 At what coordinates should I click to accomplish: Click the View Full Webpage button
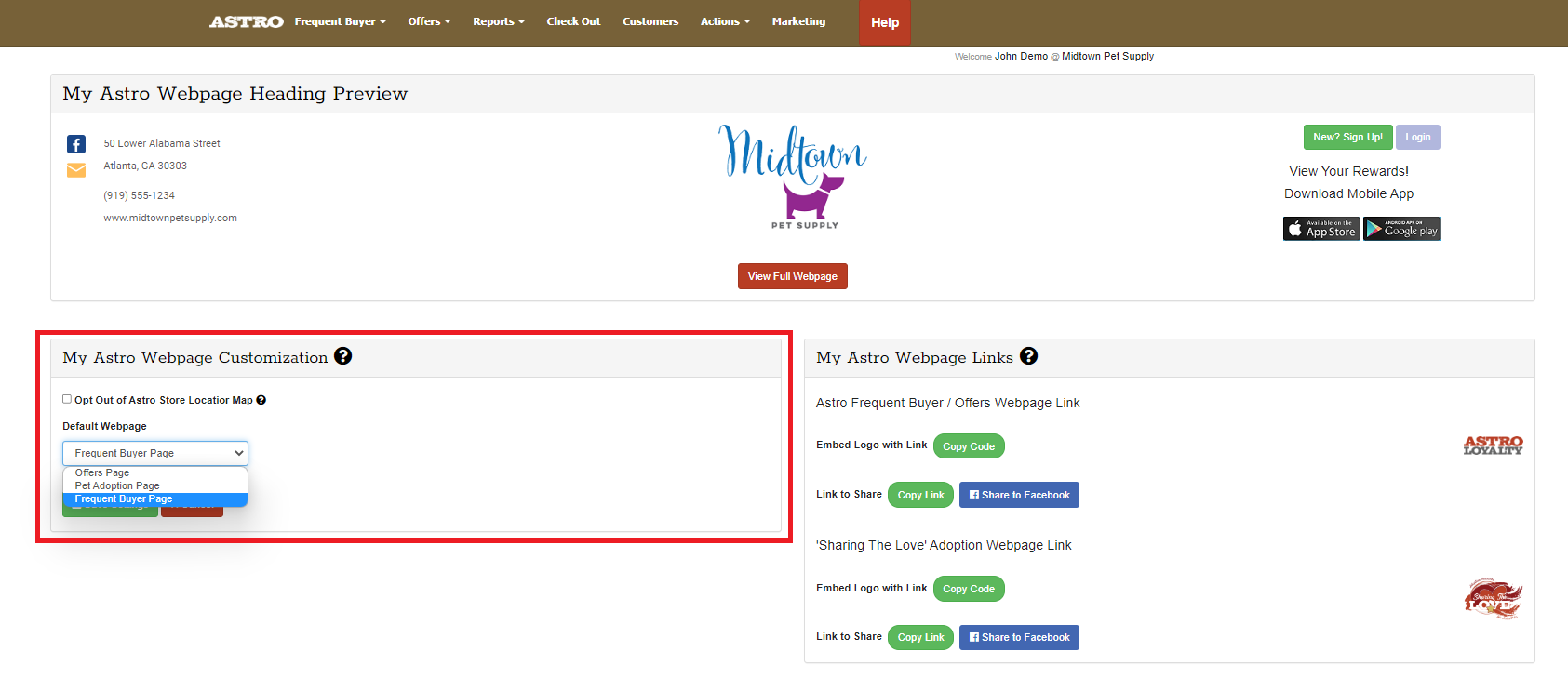point(792,276)
